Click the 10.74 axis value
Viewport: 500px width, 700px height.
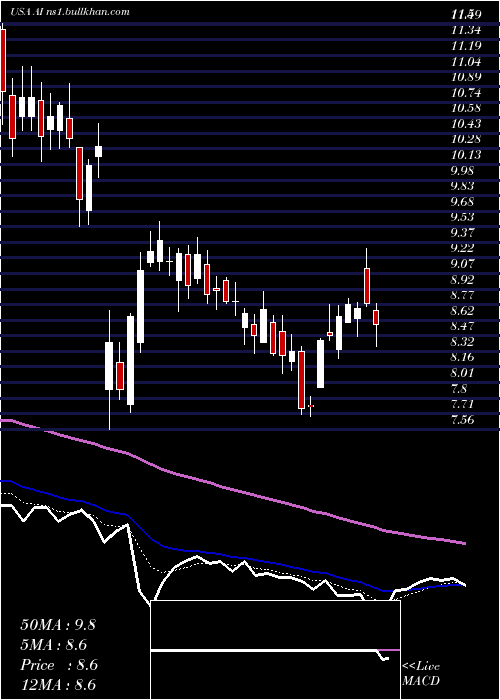click(x=466, y=93)
